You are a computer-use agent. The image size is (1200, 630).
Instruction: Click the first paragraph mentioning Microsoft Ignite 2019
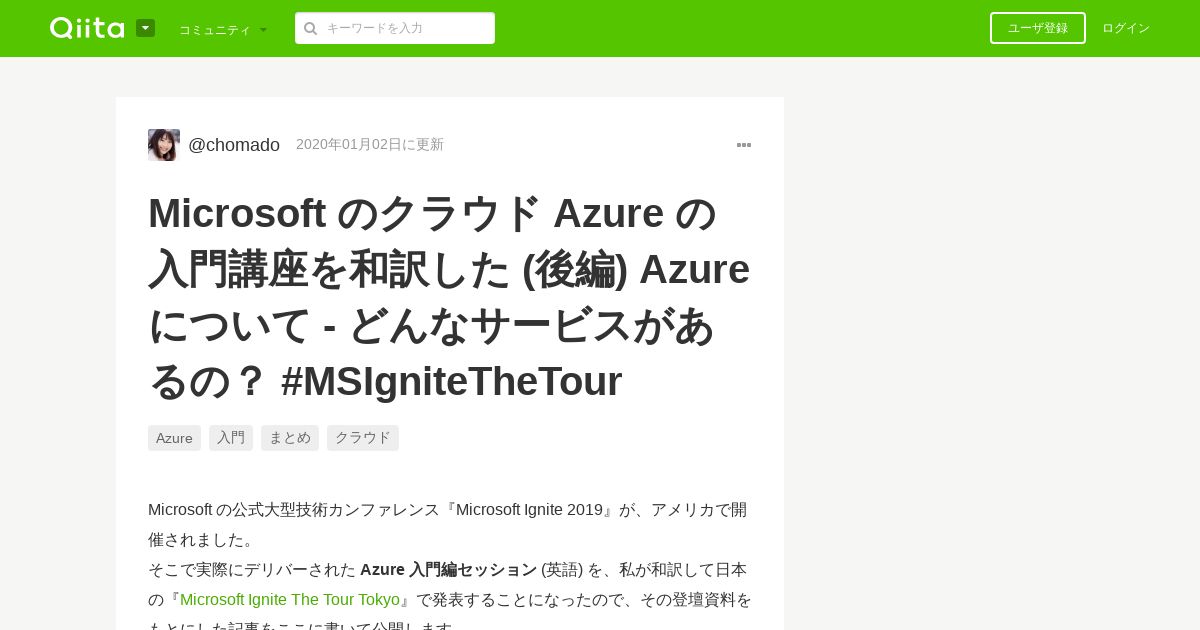(x=448, y=525)
